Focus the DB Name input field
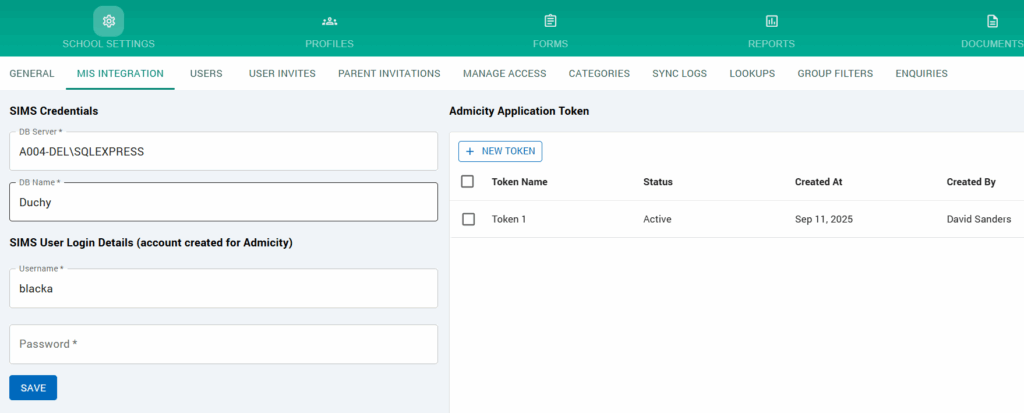 [223, 202]
